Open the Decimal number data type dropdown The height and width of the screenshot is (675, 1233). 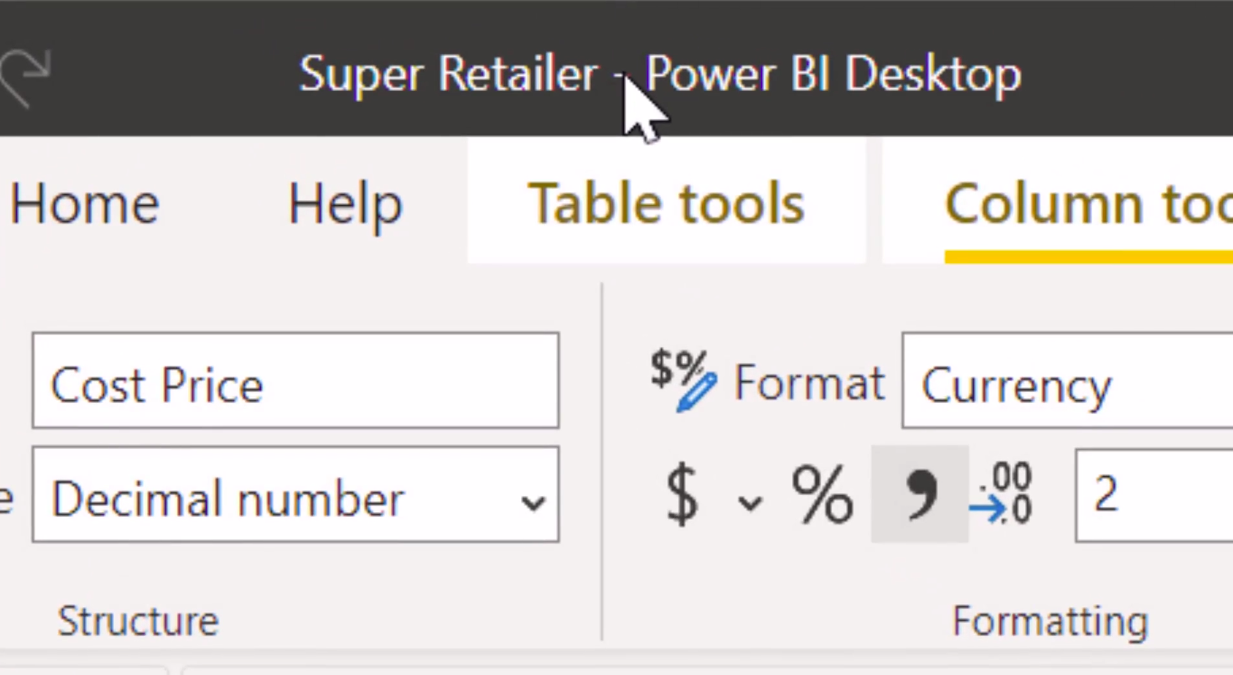295,495
